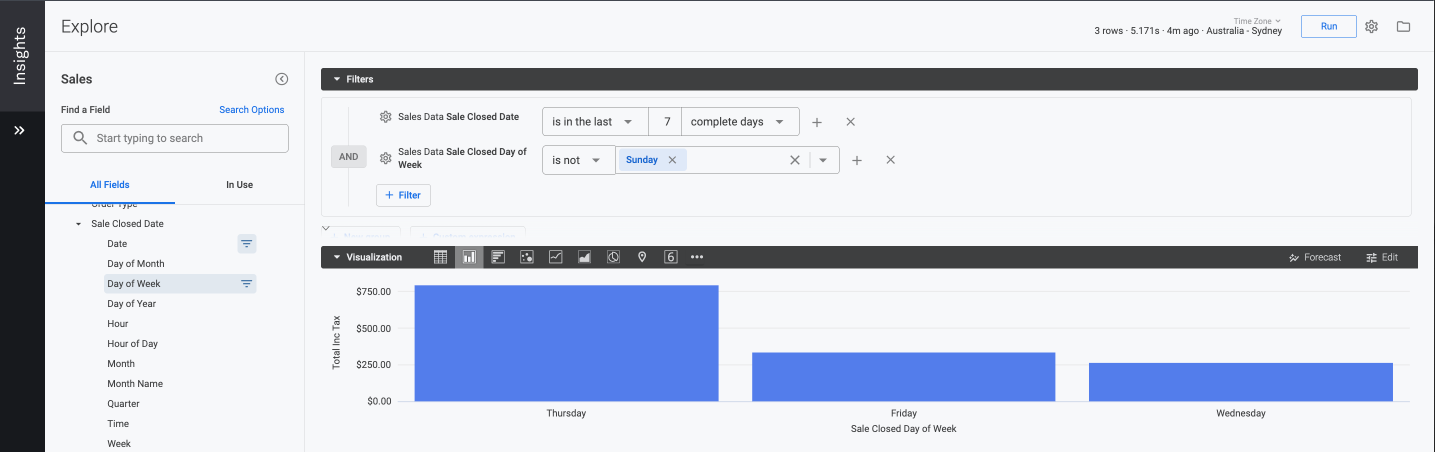Select the Day of Week field
This screenshot has height=452, width=1435.
pyautogui.click(x=134, y=284)
